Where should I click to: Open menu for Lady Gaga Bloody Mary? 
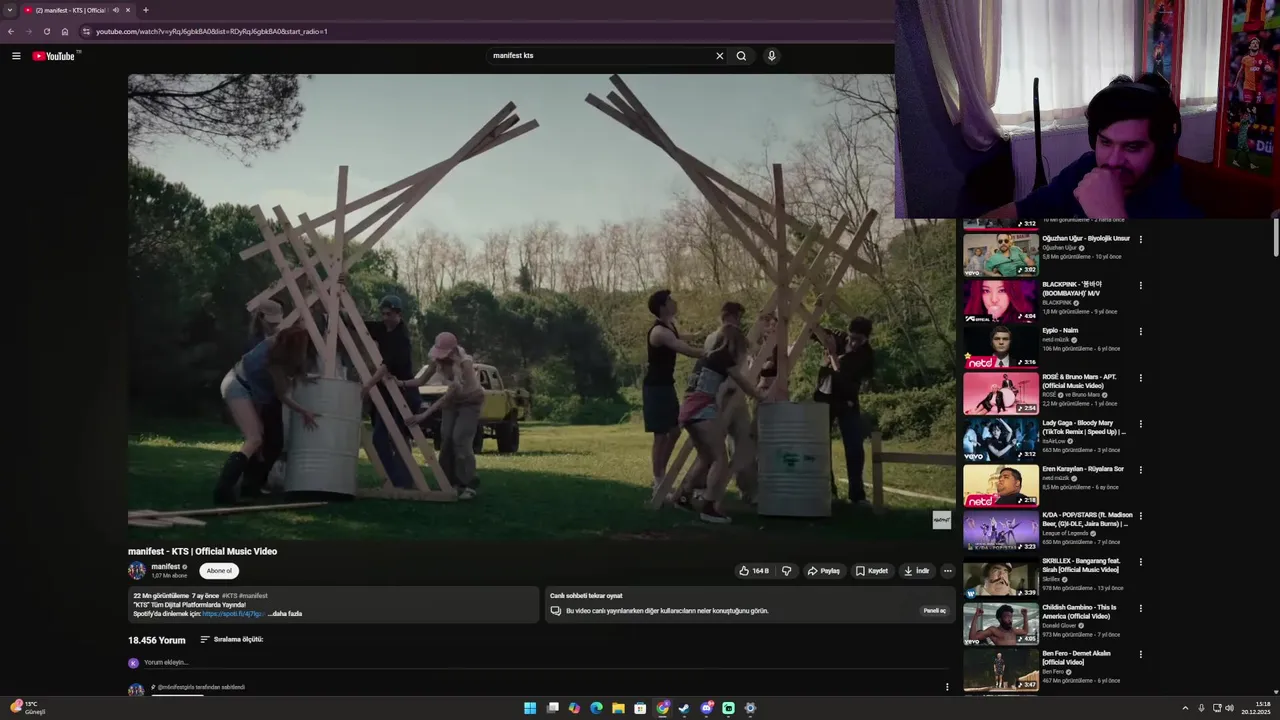coord(1140,424)
